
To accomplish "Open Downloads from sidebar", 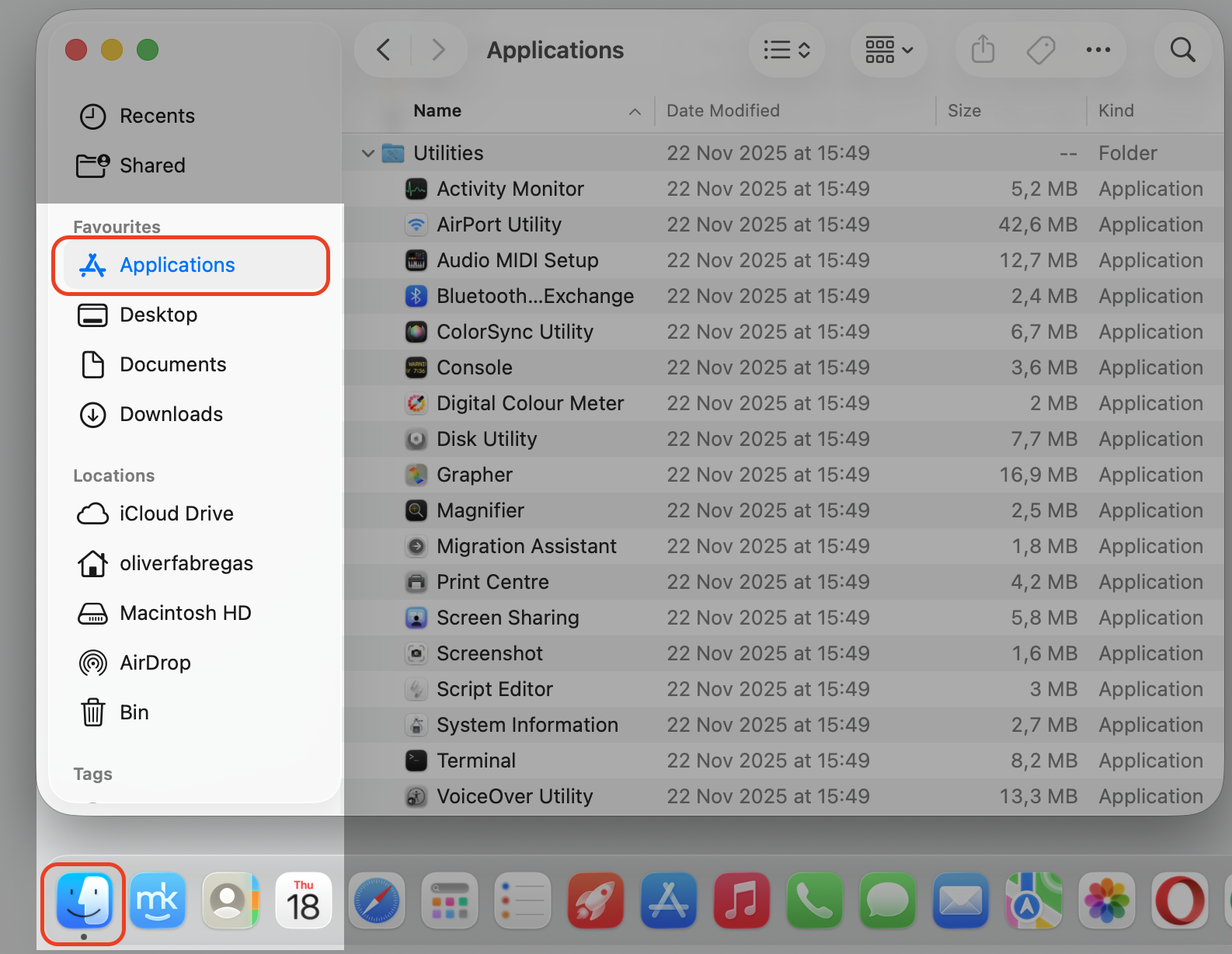I will 191,414.
